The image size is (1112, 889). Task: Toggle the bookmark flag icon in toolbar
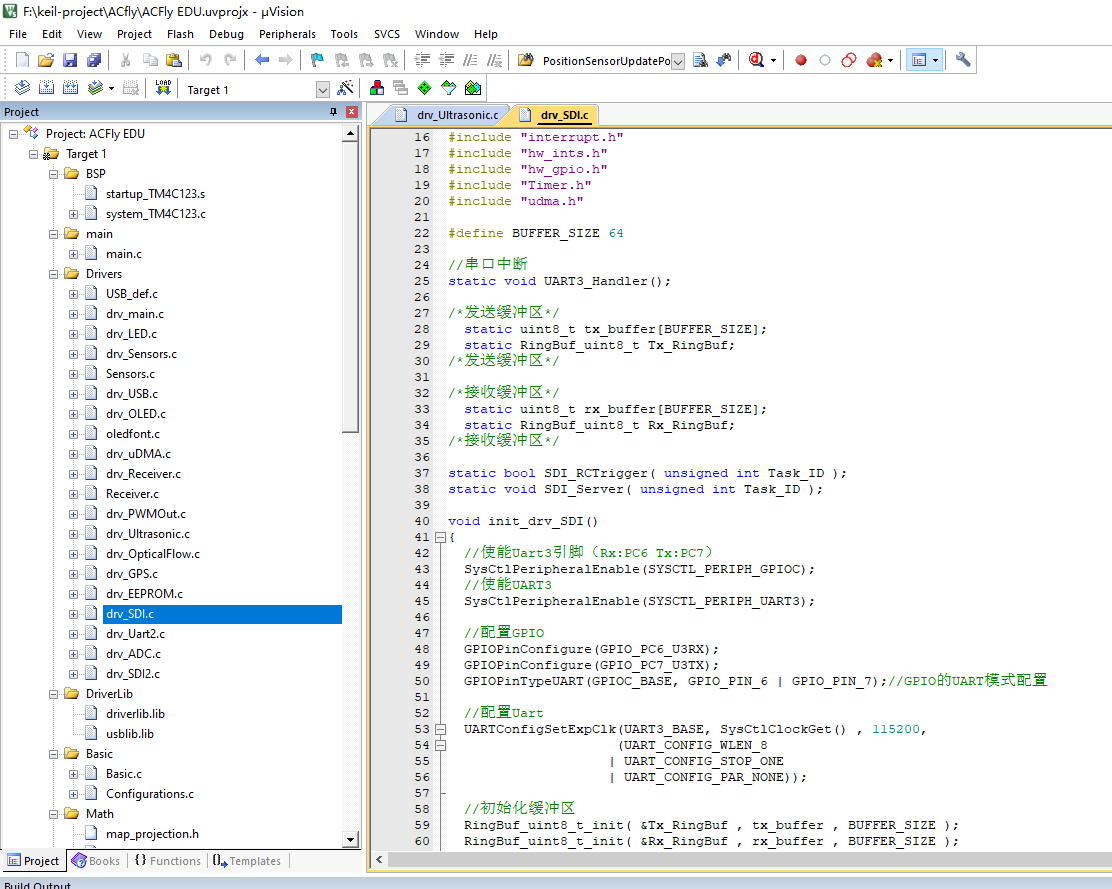(x=317, y=60)
